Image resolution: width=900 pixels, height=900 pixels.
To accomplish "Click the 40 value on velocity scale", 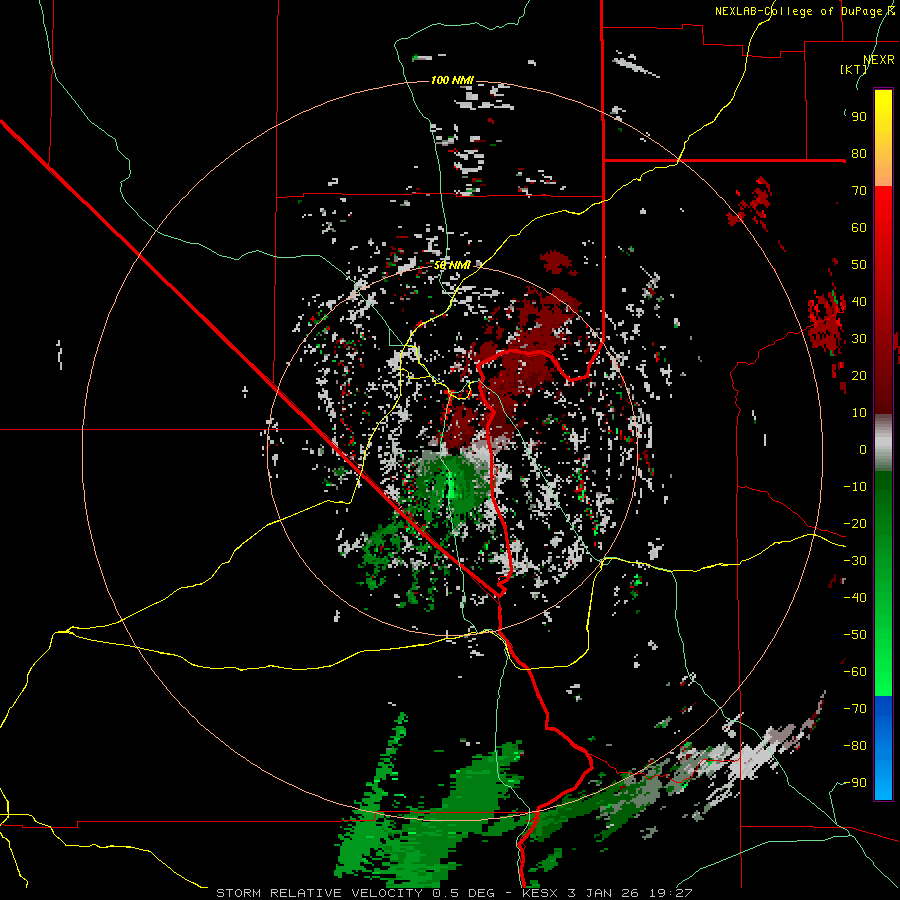I will (859, 301).
